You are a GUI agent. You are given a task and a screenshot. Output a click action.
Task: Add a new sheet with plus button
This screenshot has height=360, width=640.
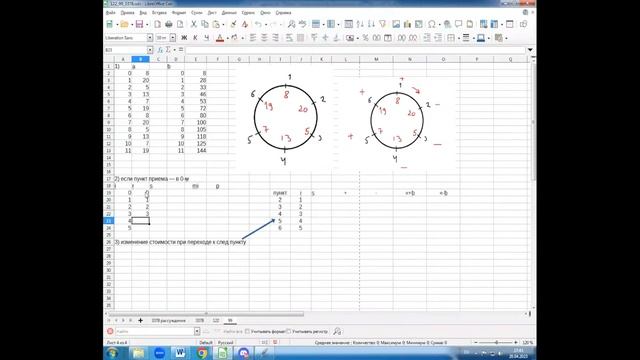click(x=140, y=320)
